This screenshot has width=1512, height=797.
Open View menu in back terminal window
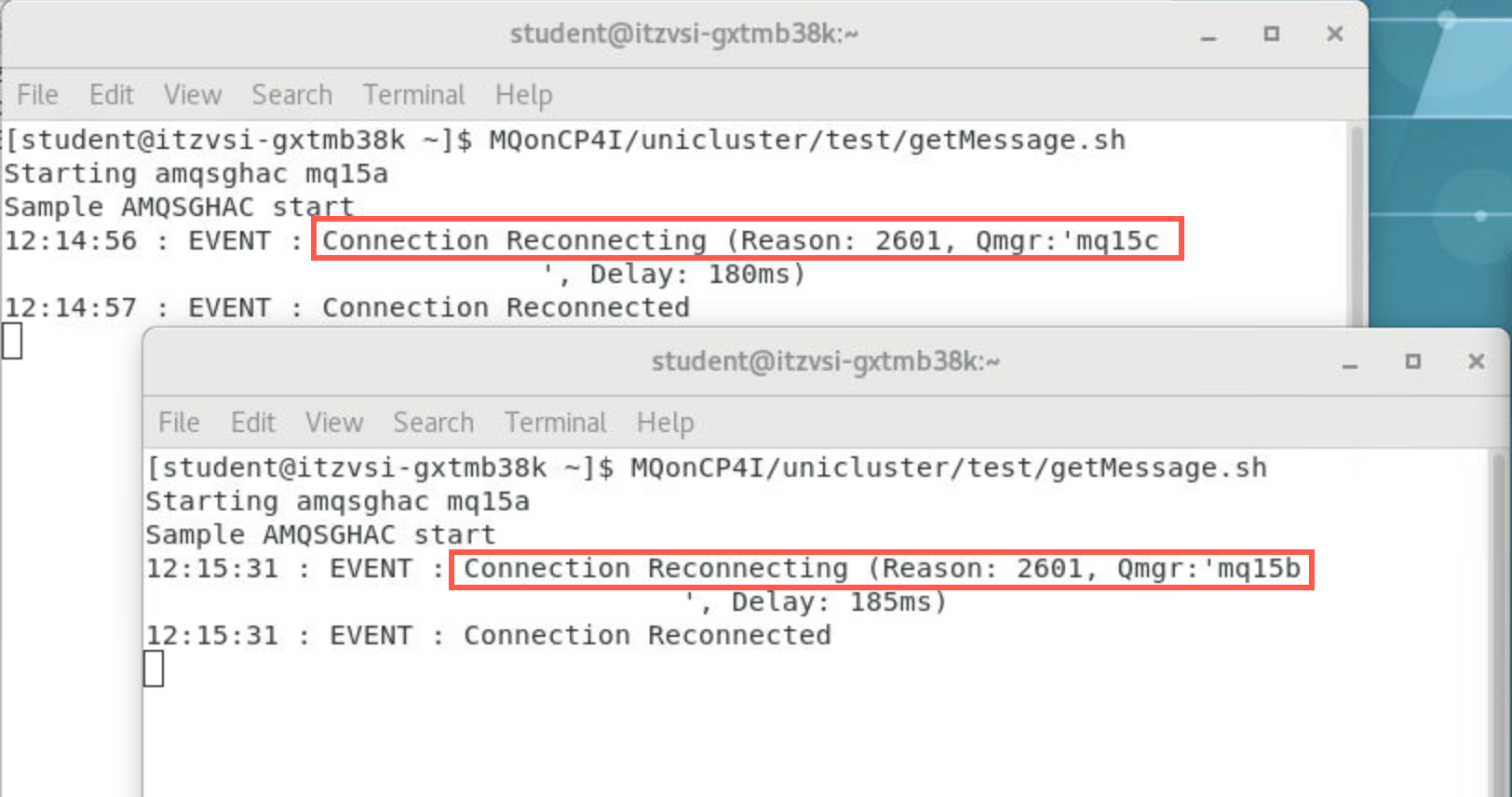(193, 95)
